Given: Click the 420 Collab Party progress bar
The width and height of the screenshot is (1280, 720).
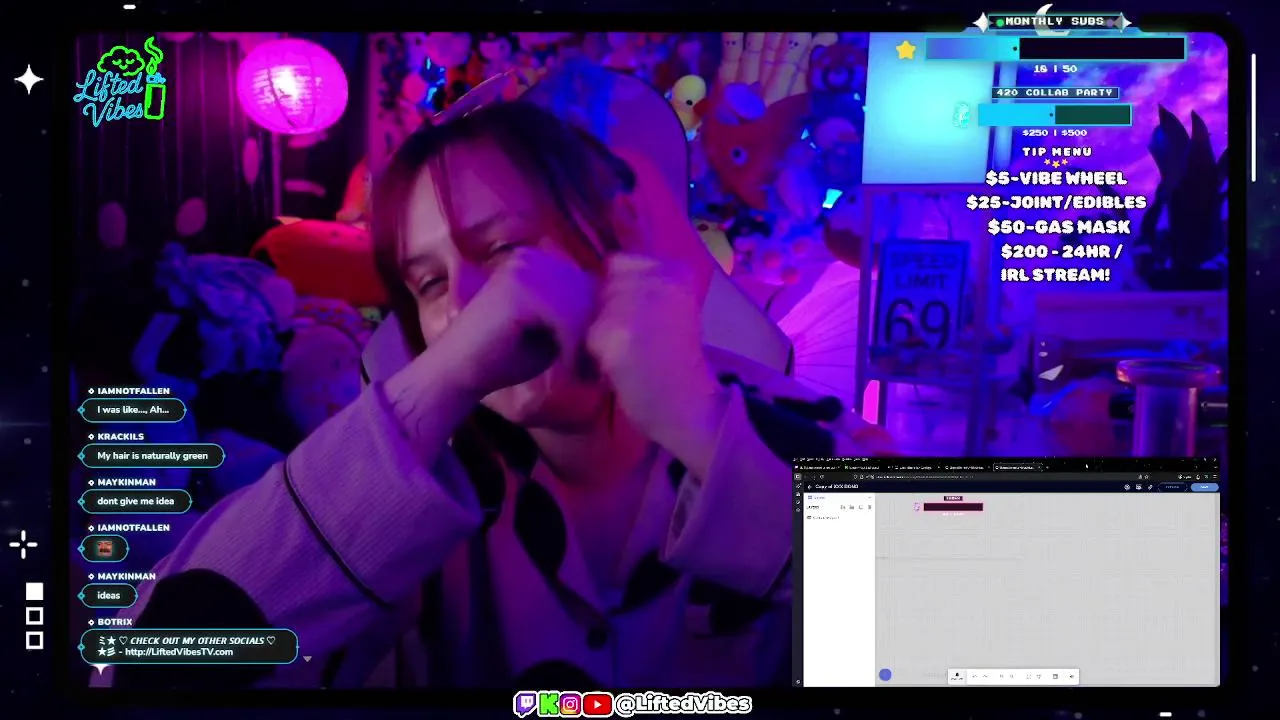Looking at the screenshot, I should coord(1053,115).
